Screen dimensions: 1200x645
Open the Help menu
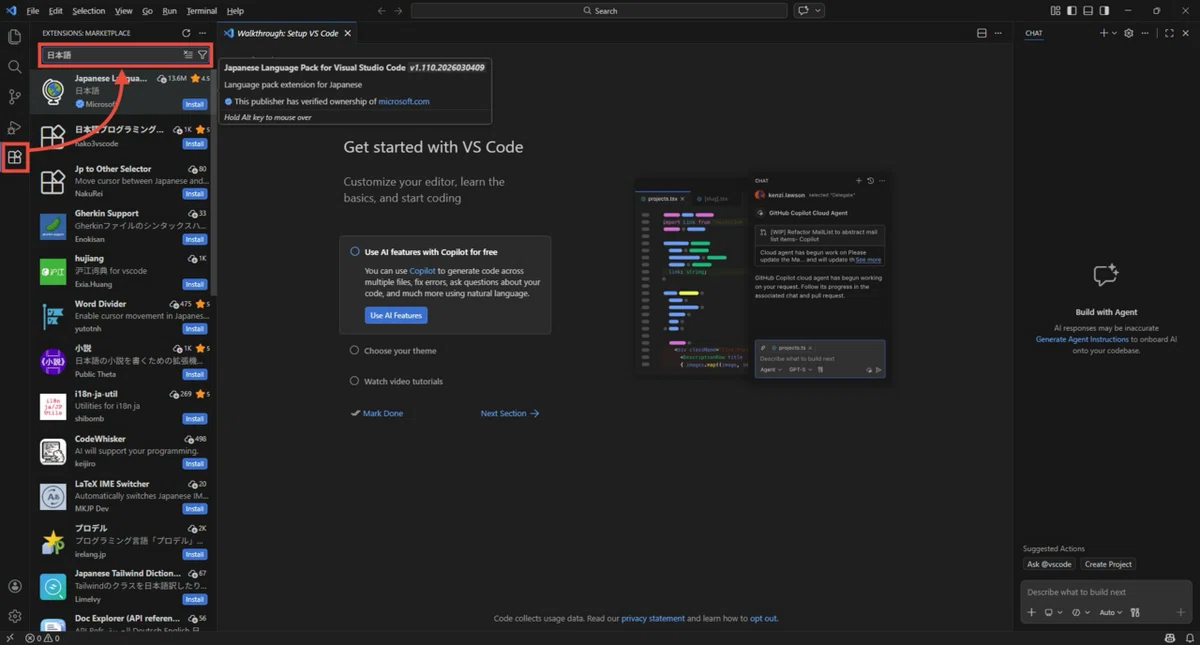pyautogui.click(x=235, y=11)
